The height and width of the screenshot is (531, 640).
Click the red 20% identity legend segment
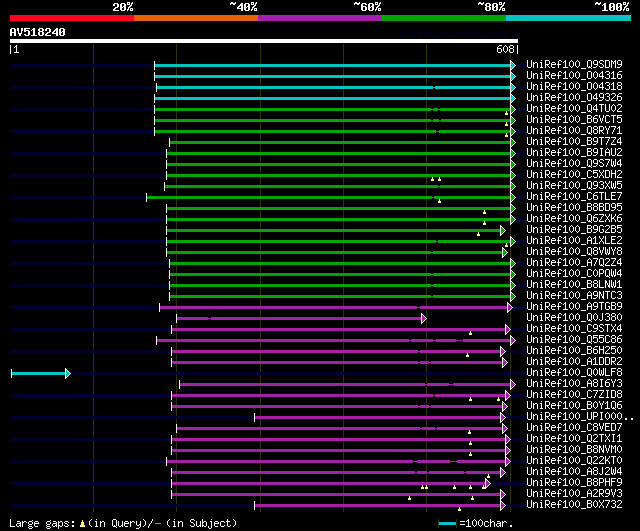point(72,18)
